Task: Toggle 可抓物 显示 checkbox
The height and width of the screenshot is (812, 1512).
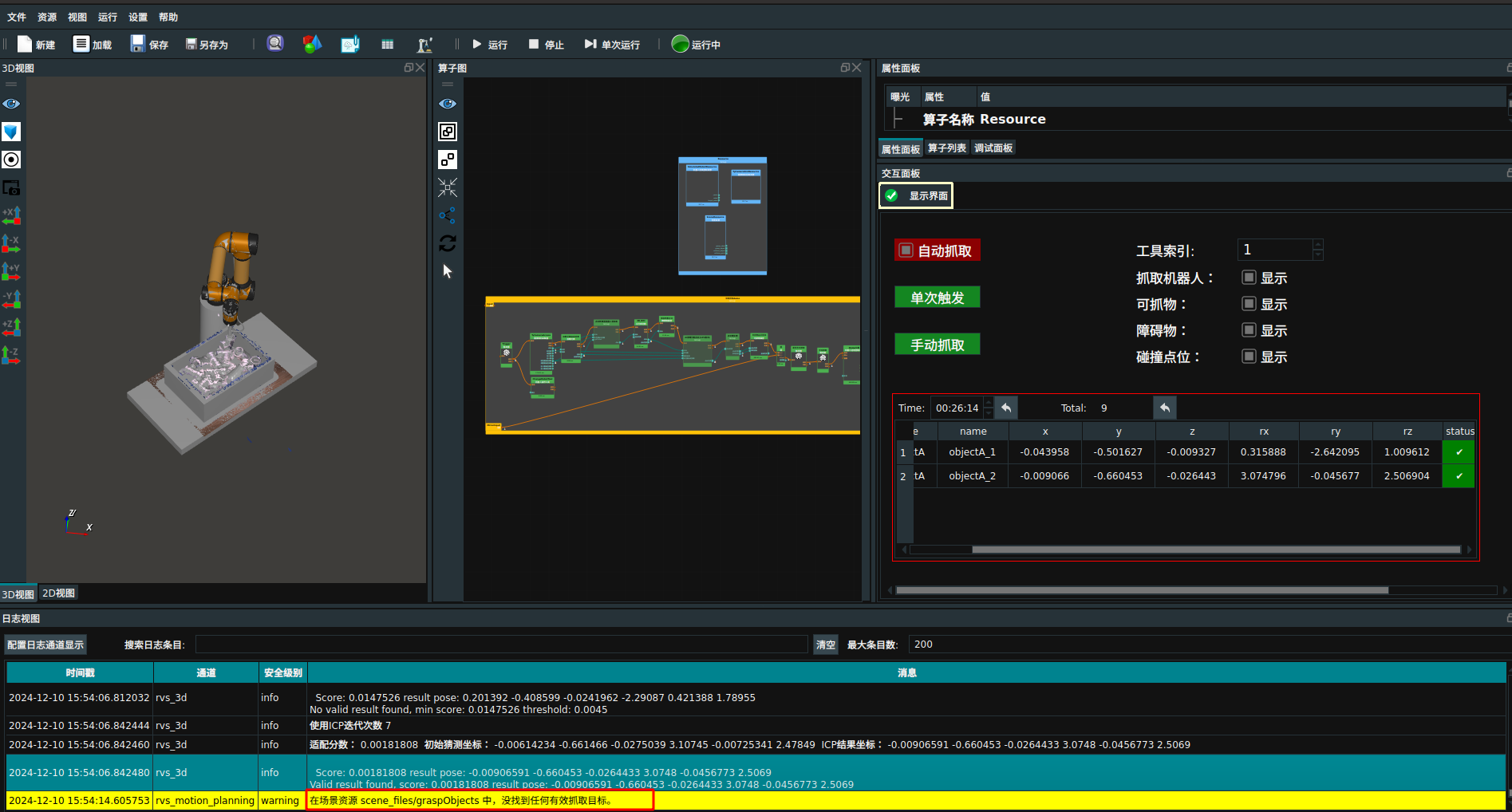Action: (x=1249, y=304)
